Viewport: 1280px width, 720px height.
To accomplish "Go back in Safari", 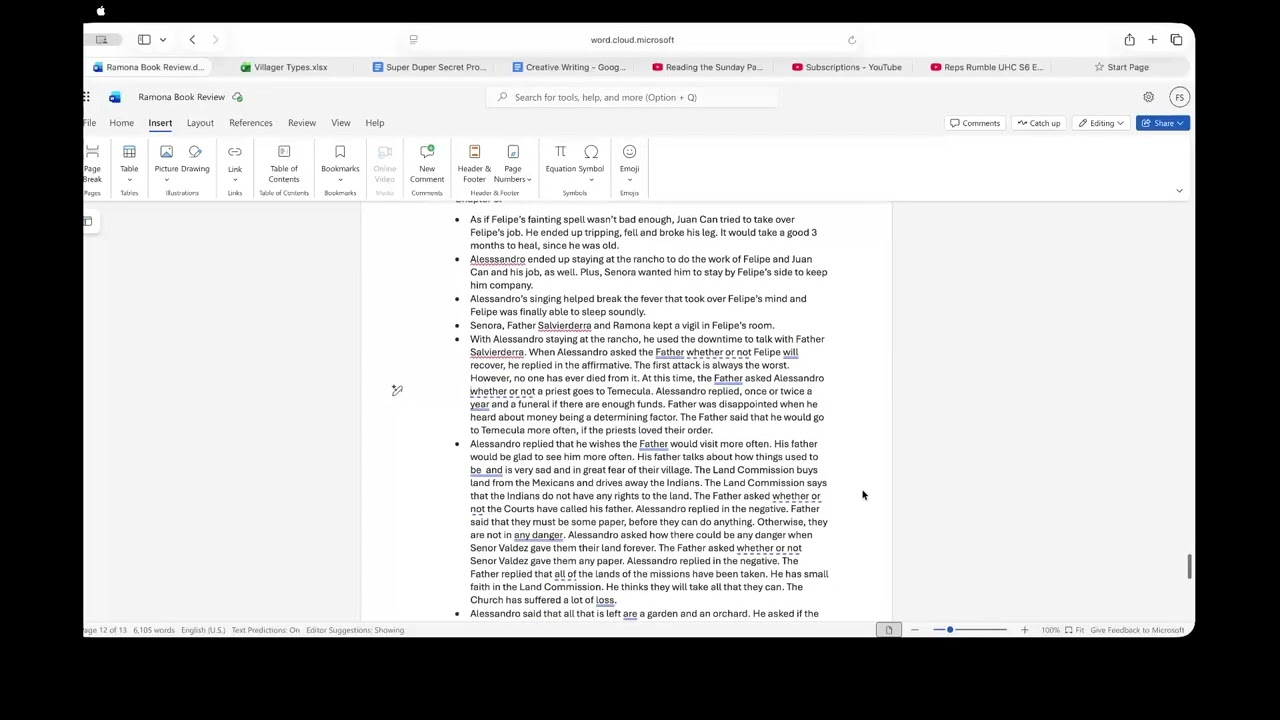I will (x=192, y=40).
